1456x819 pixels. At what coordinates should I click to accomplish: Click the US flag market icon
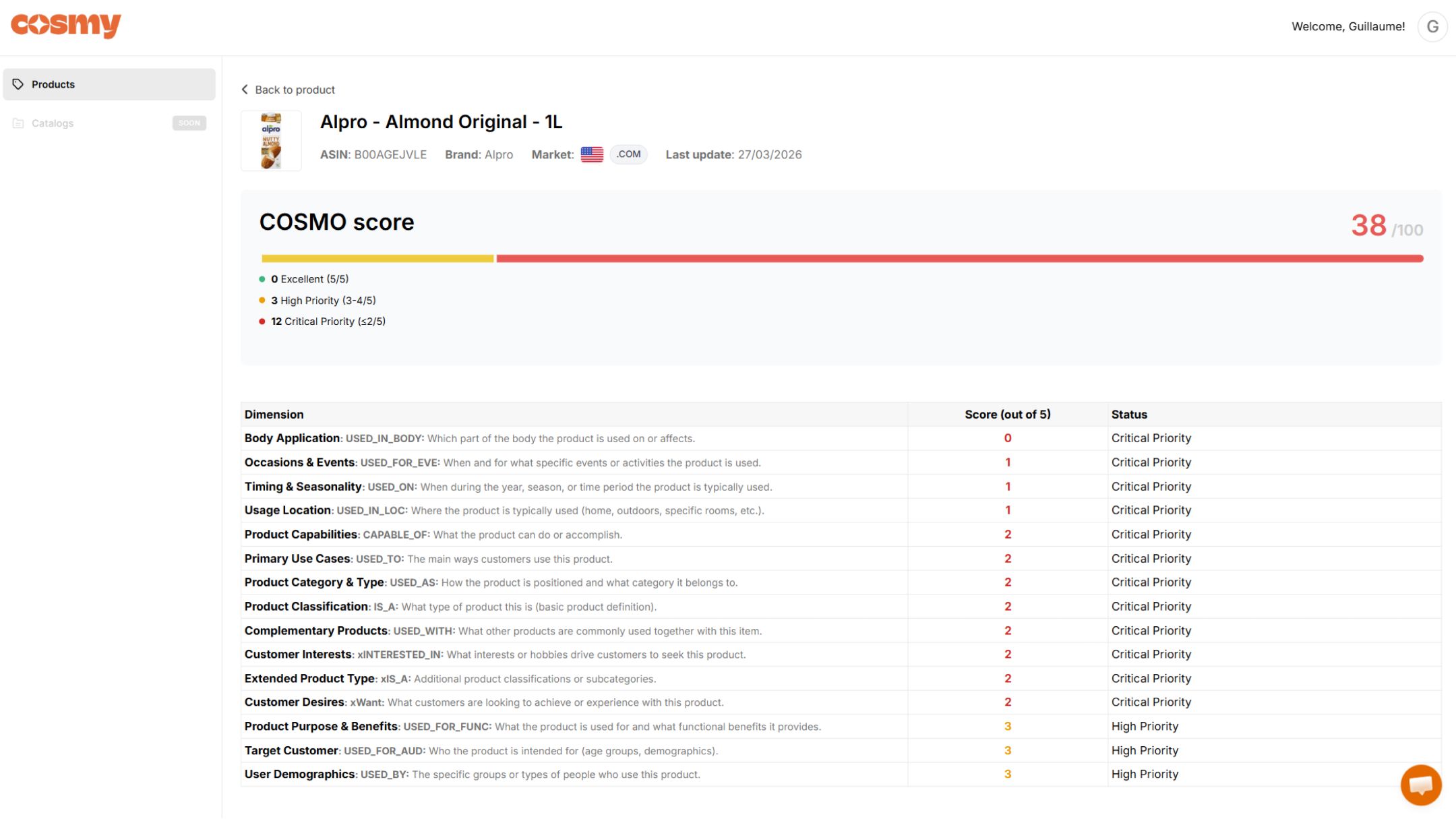coord(590,154)
